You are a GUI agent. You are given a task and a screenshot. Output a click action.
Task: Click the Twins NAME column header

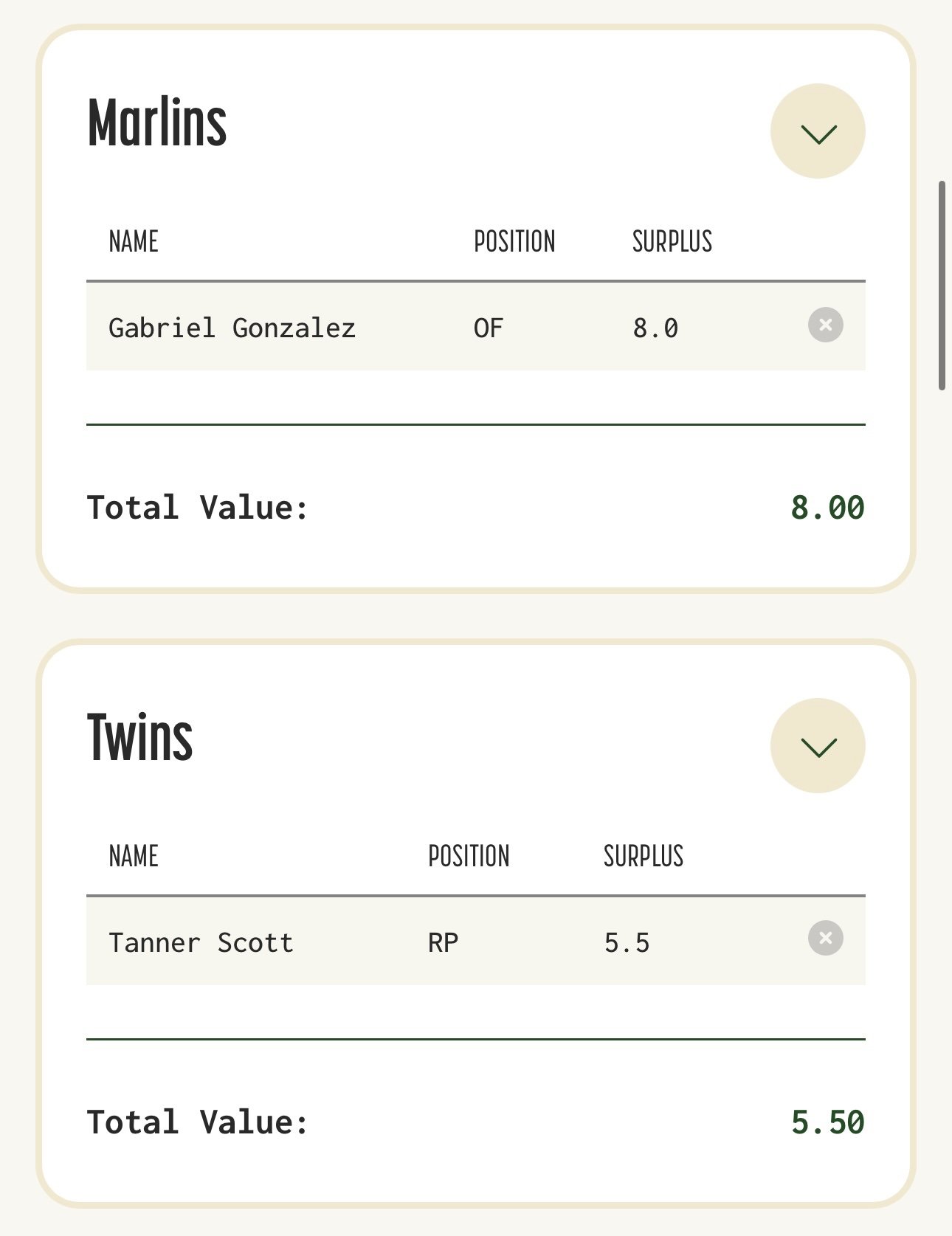click(x=134, y=856)
